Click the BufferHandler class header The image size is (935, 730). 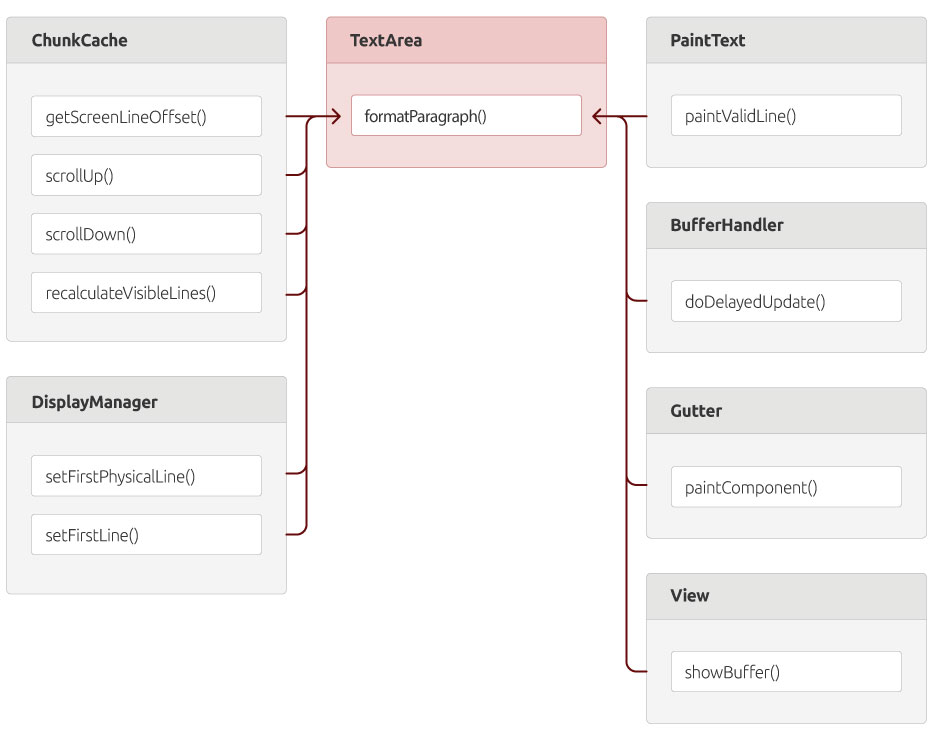click(786, 225)
